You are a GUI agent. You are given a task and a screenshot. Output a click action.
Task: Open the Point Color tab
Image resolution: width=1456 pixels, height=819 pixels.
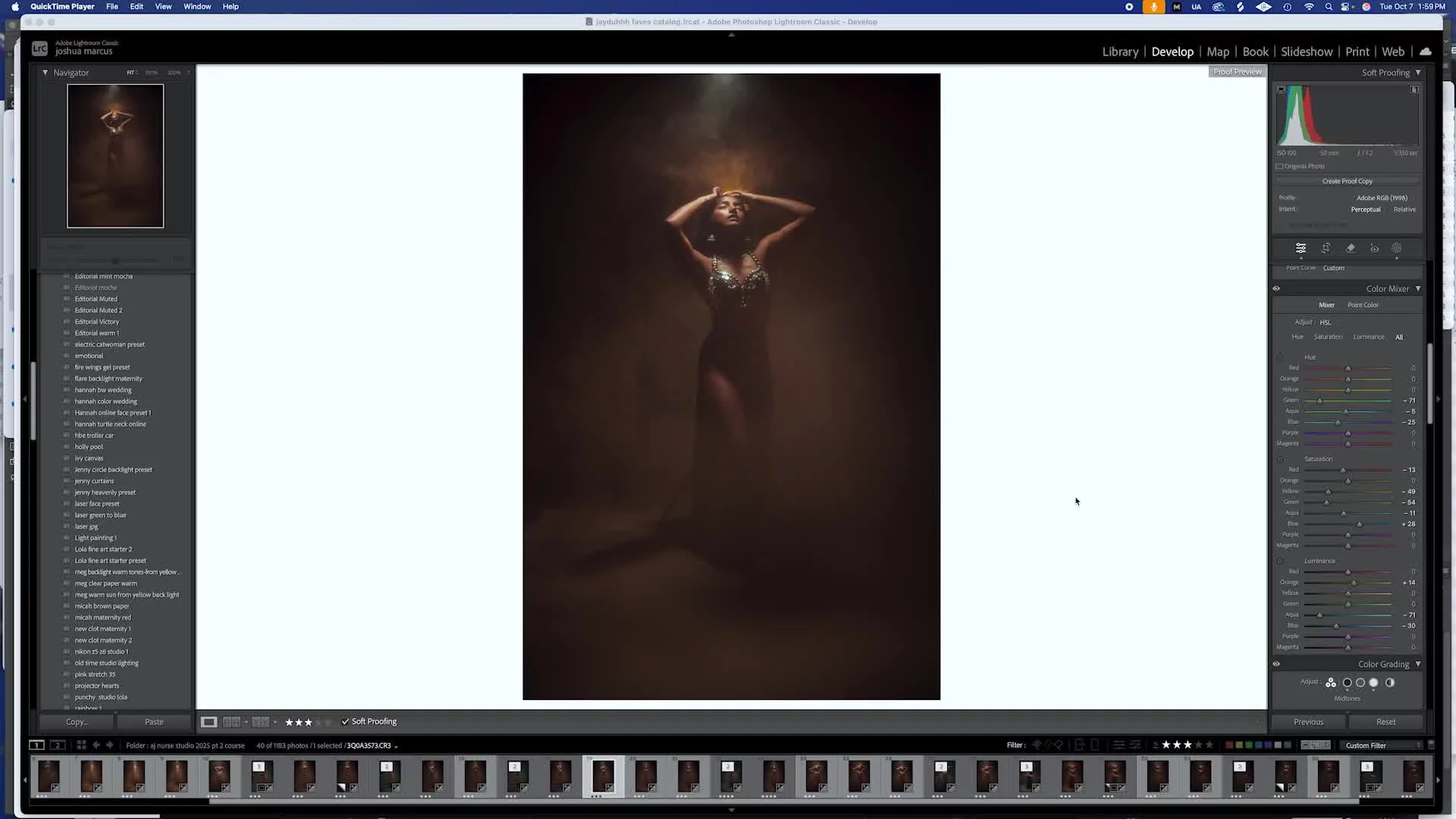coord(1362,305)
